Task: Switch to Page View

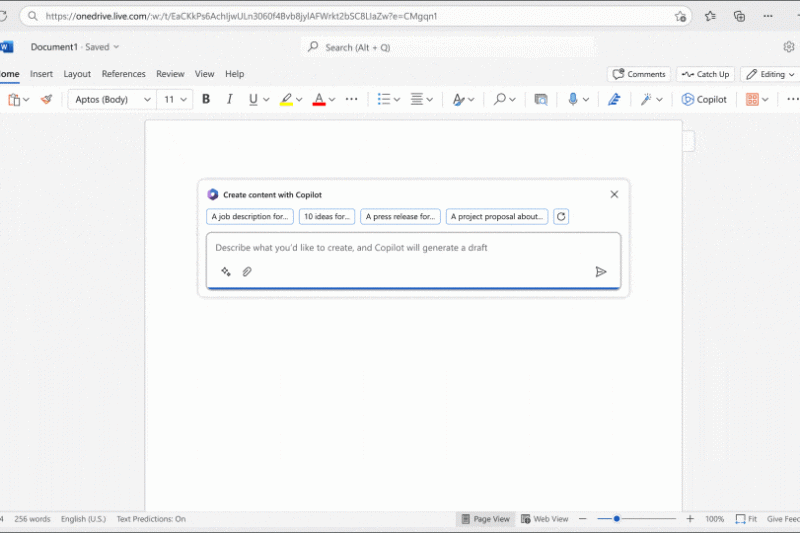Action: pos(486,519)
